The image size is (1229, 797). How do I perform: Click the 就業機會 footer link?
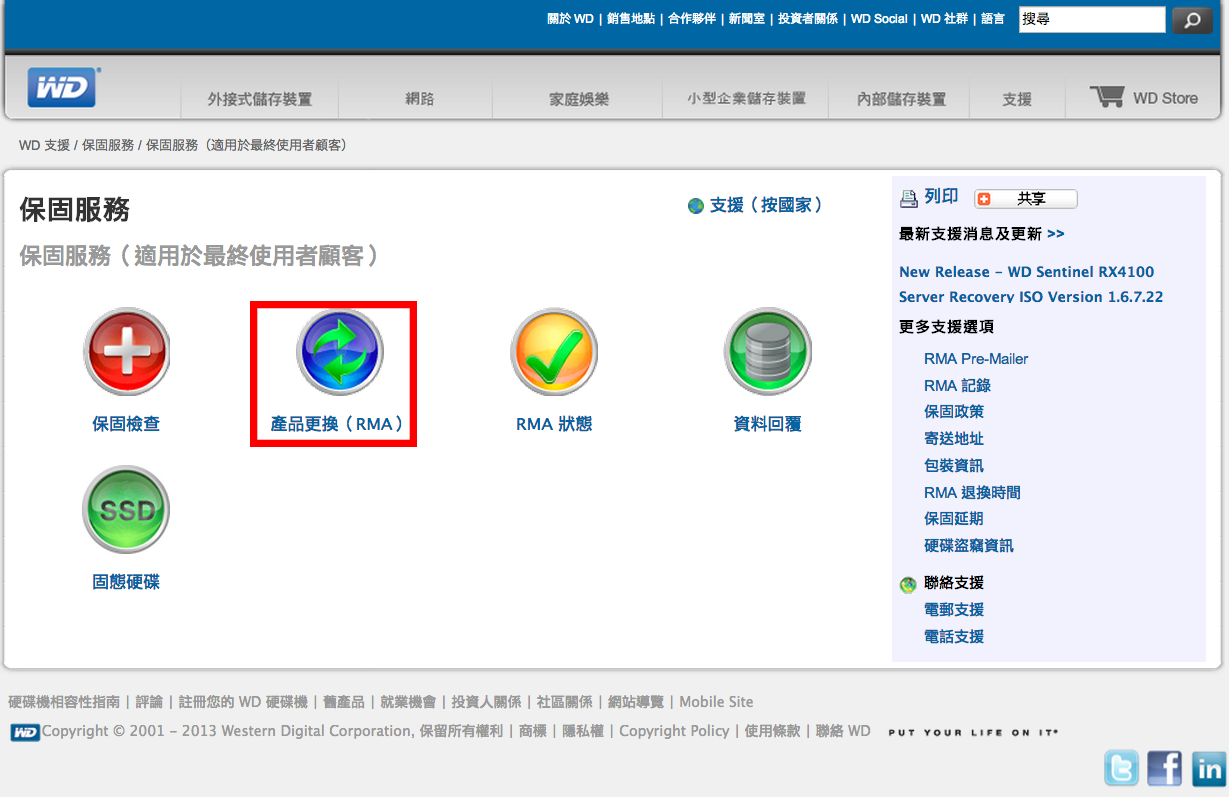408,702
